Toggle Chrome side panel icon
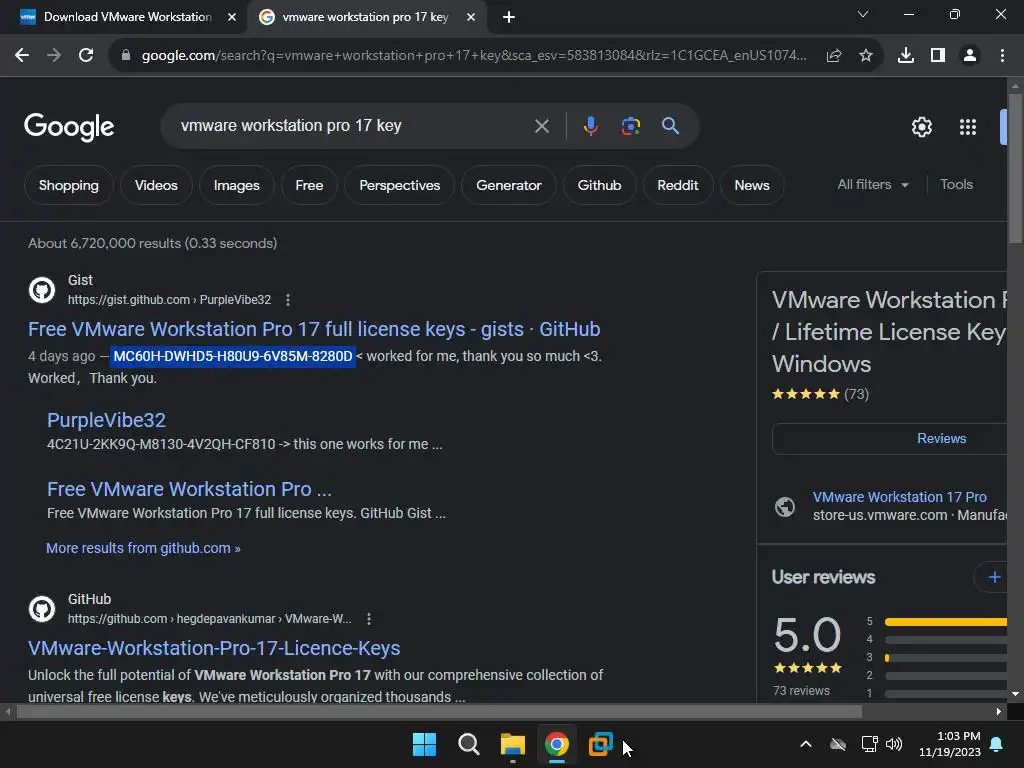Screen dimensions: 1024x768 (x=938, y=56)
